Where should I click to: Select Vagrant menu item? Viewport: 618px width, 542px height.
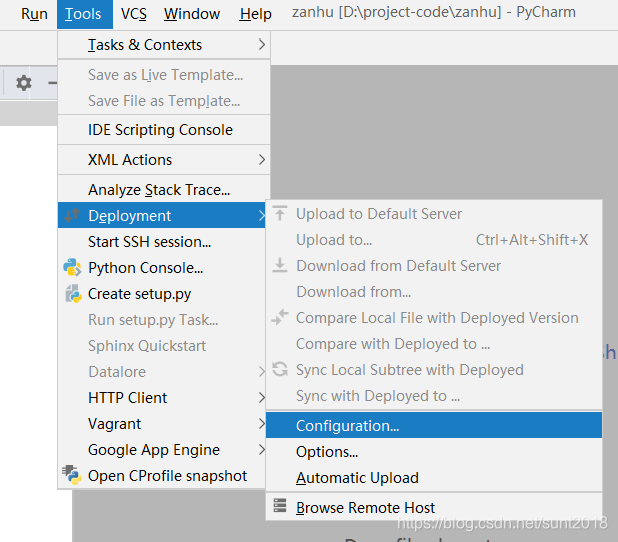coord(162,424)
